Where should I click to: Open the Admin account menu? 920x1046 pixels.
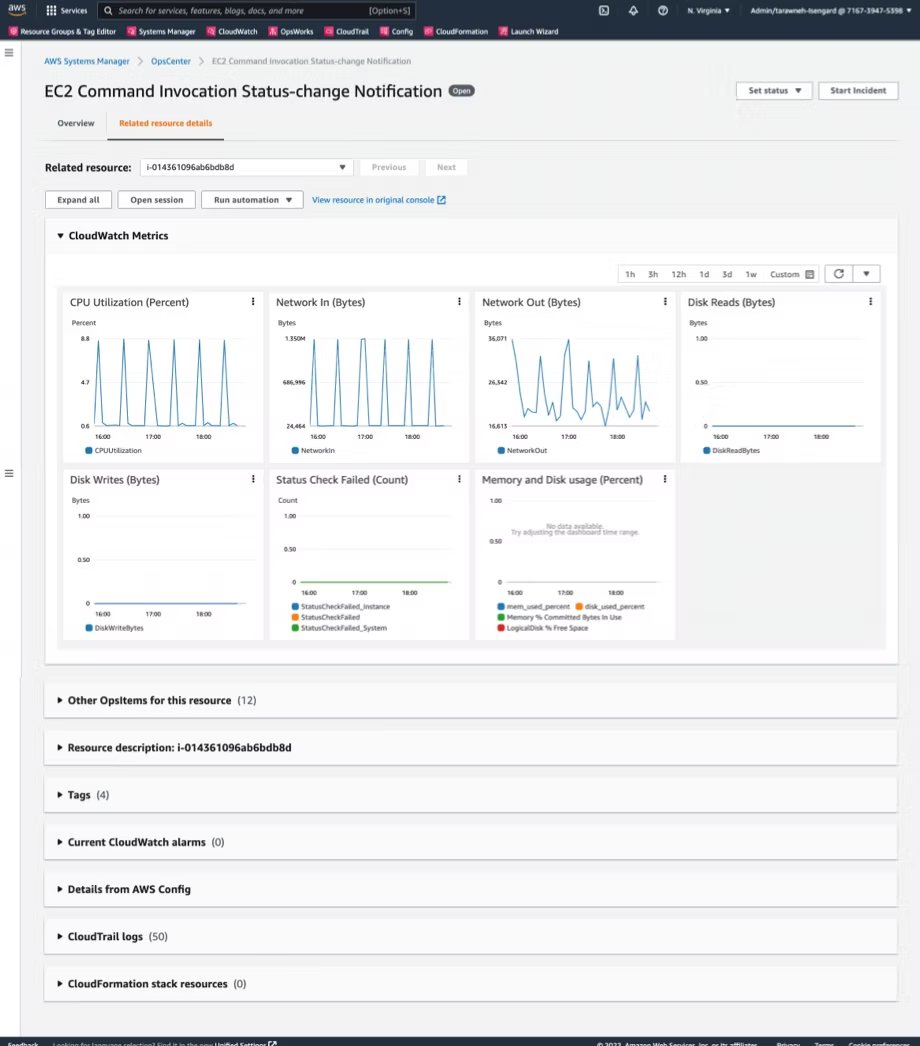pos(831,11)
